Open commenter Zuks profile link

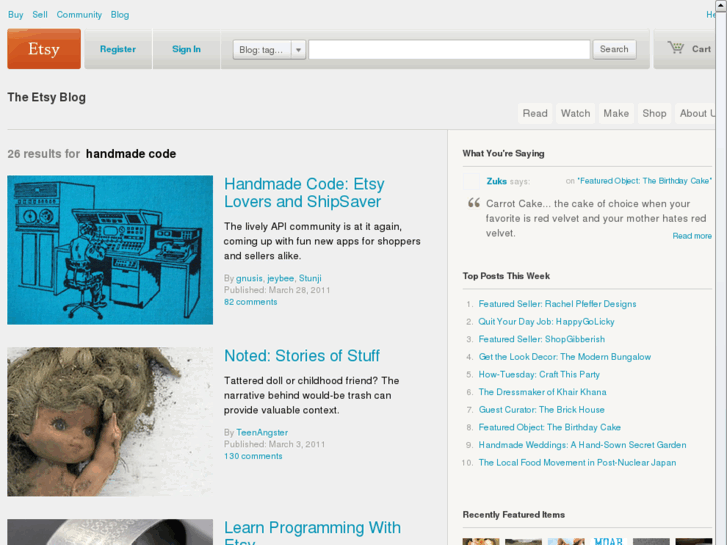pyautogui.click(x=496, y=181)
